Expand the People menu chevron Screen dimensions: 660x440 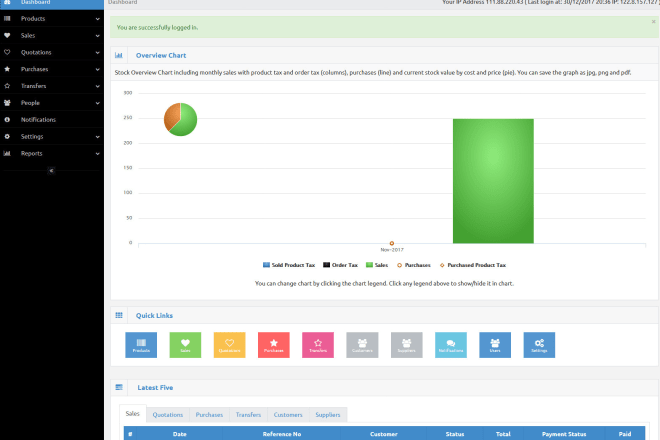(97, 103)
